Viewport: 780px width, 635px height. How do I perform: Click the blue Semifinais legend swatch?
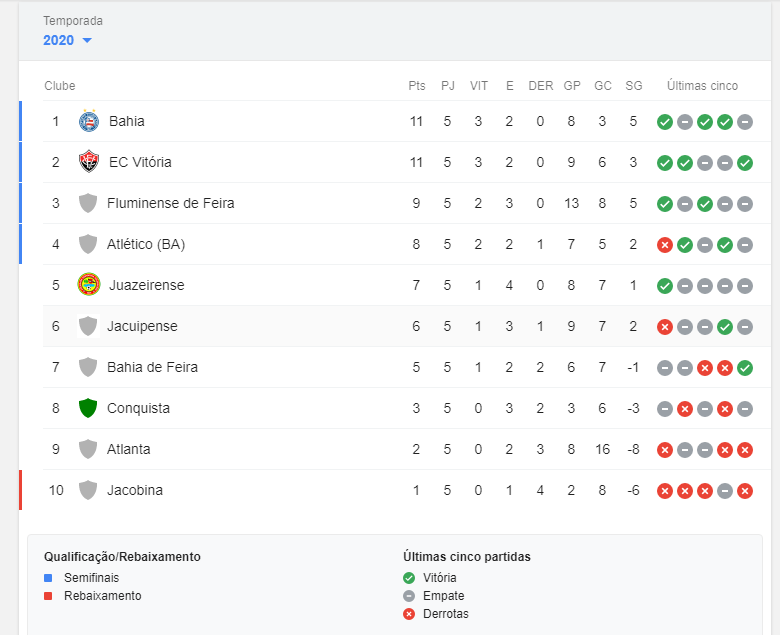click(48, 578)
